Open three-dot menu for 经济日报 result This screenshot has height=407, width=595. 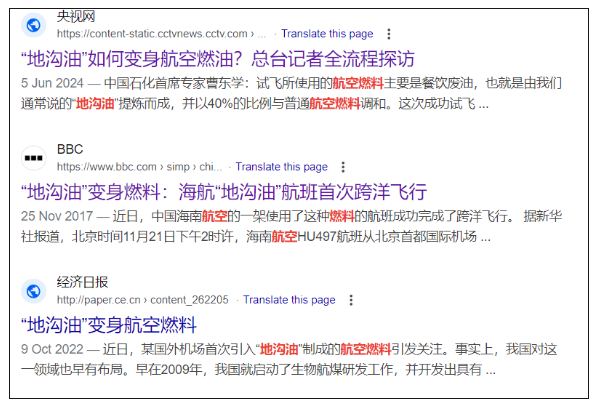pos(351,300)
